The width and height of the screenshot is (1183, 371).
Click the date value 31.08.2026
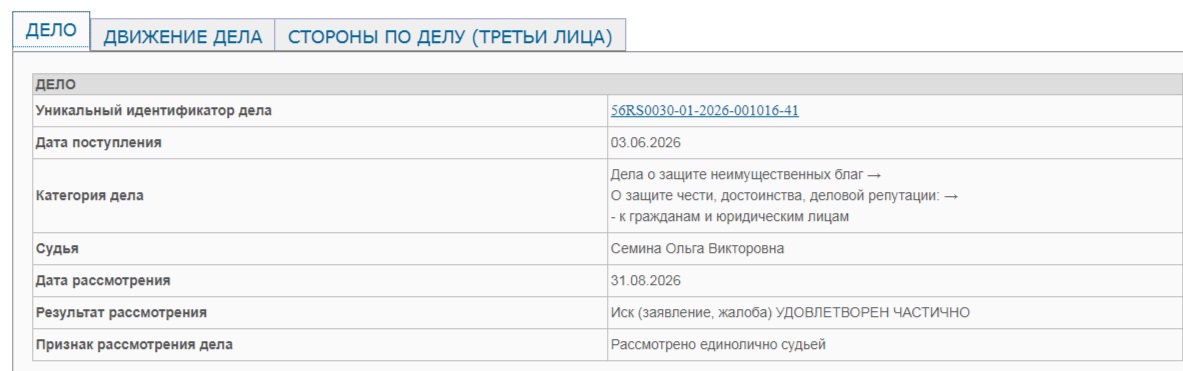(x=646, y=281)
